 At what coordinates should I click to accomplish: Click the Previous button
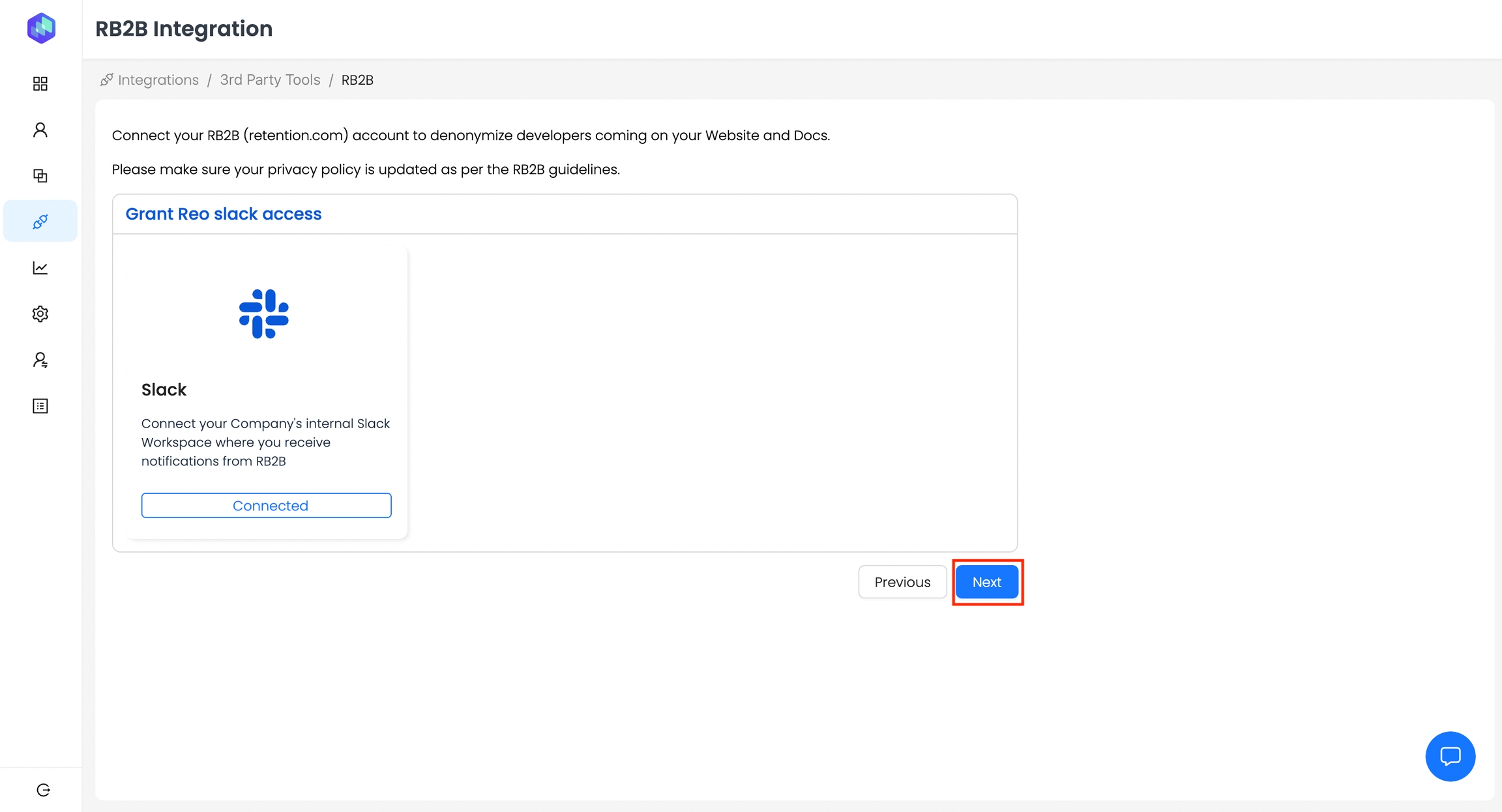tap(902, 582)
